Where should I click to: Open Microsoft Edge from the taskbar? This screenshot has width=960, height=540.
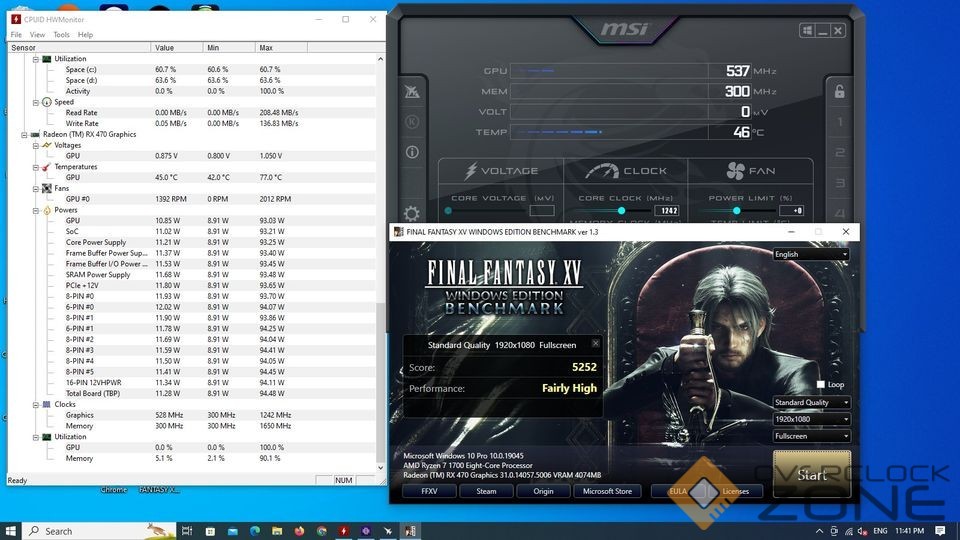254,531
